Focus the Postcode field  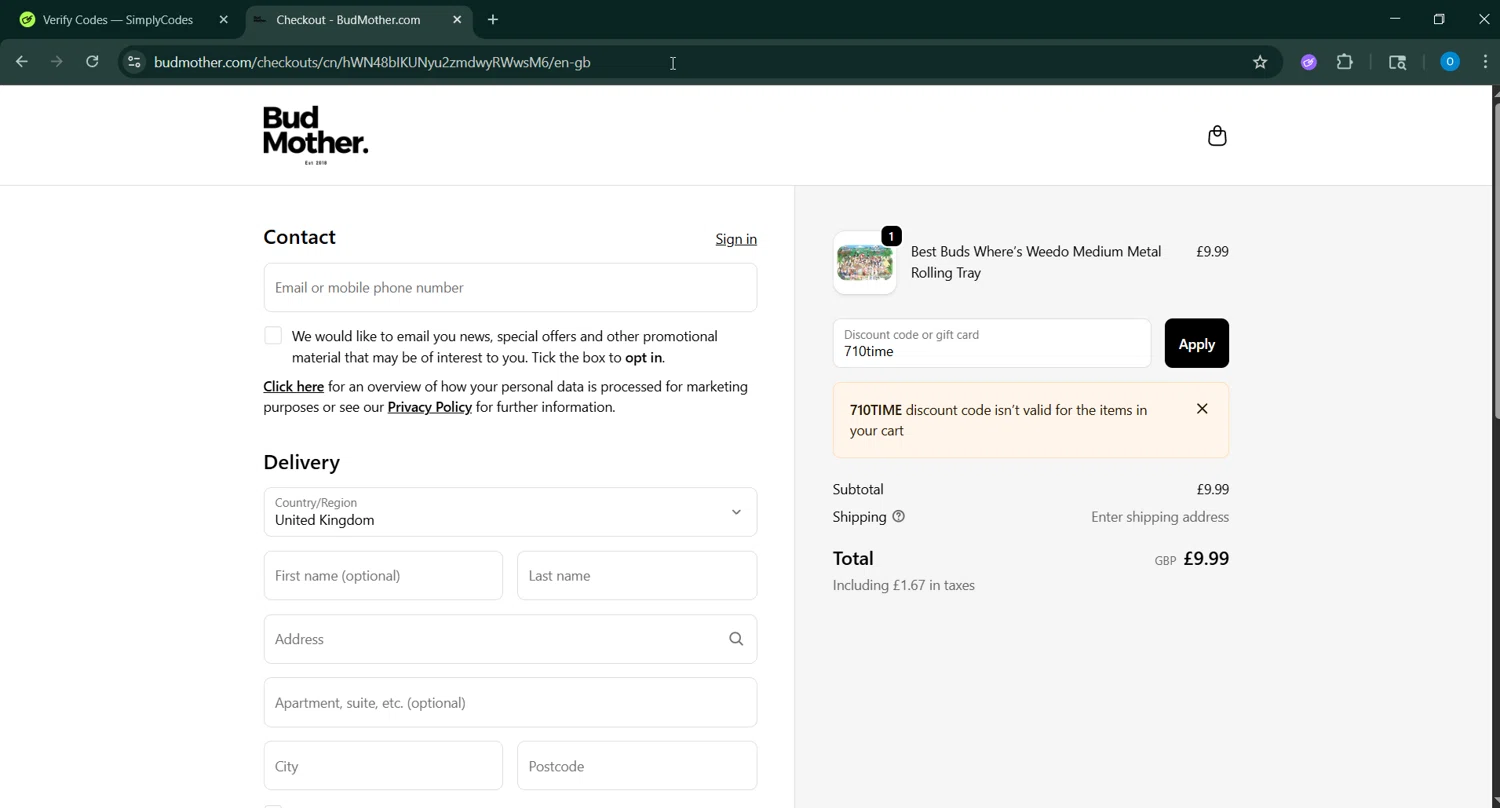coord(637,766)
